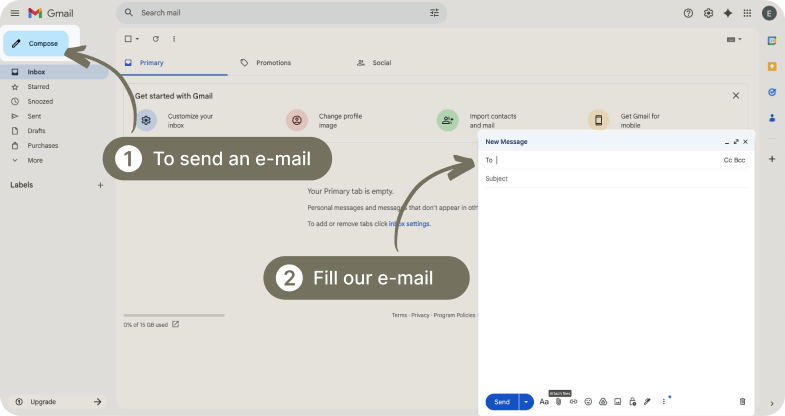This screenshot has width=785, height=416.
Task: Pop out New Message to full screen
Action: [736, 142]
